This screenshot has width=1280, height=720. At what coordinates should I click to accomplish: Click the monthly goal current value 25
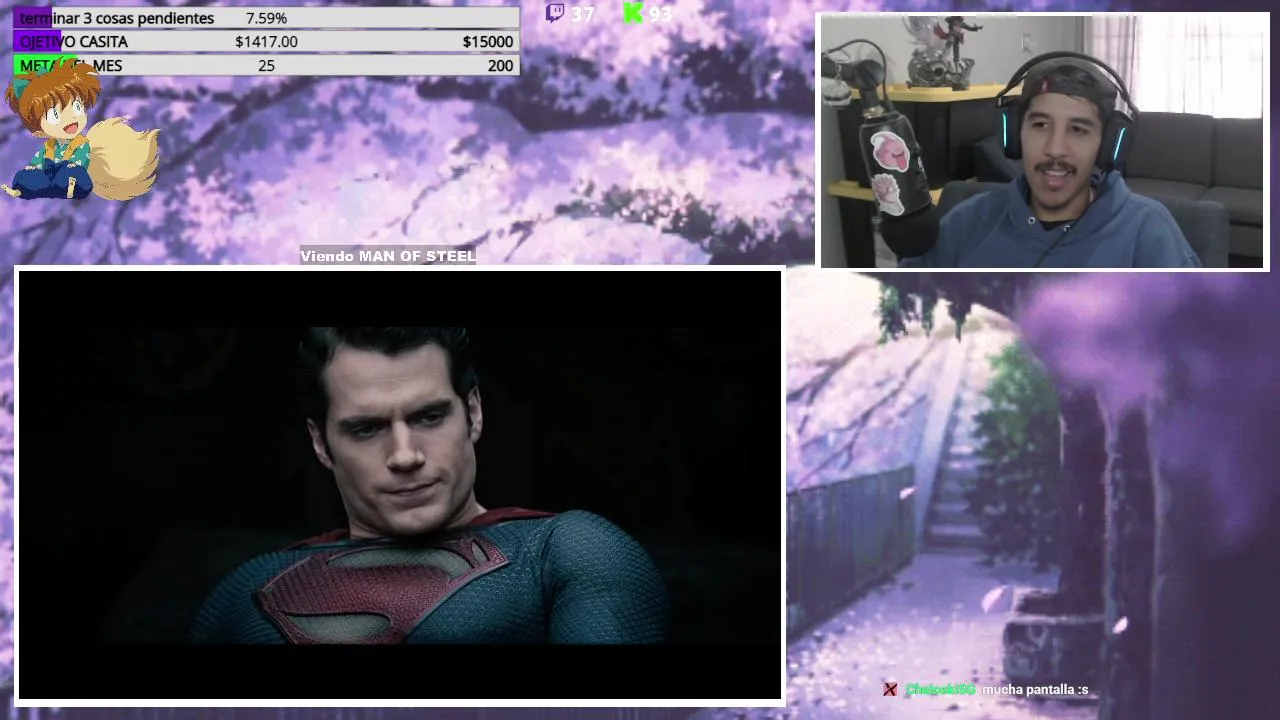coord(266,65)
